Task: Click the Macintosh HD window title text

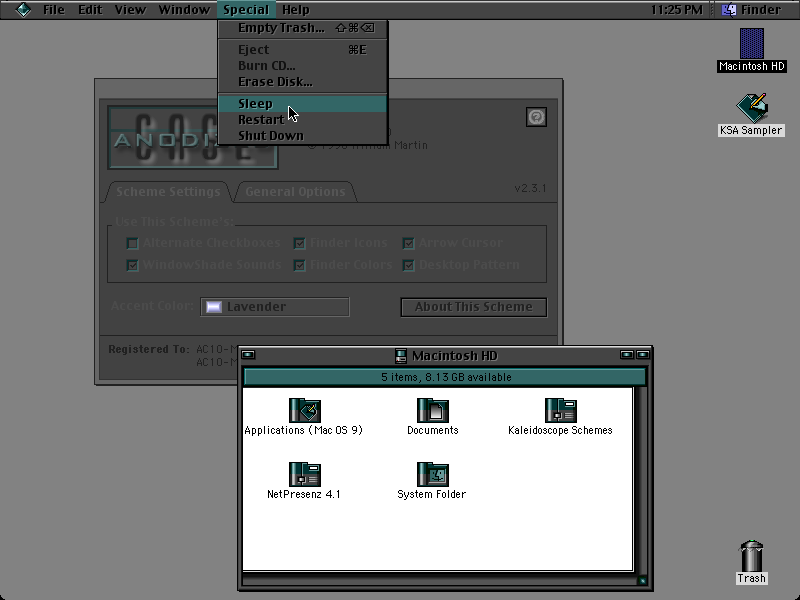Action: [455, 356]
